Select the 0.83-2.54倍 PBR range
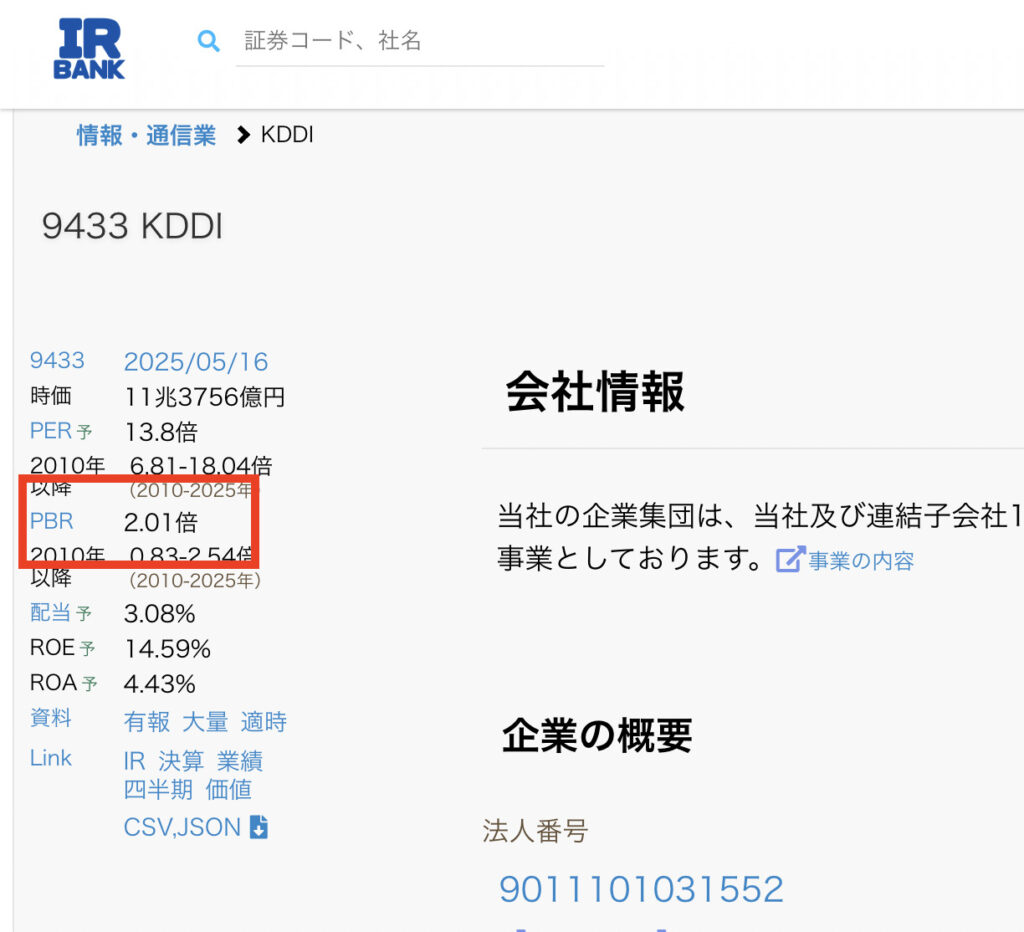 pos(191,556)
